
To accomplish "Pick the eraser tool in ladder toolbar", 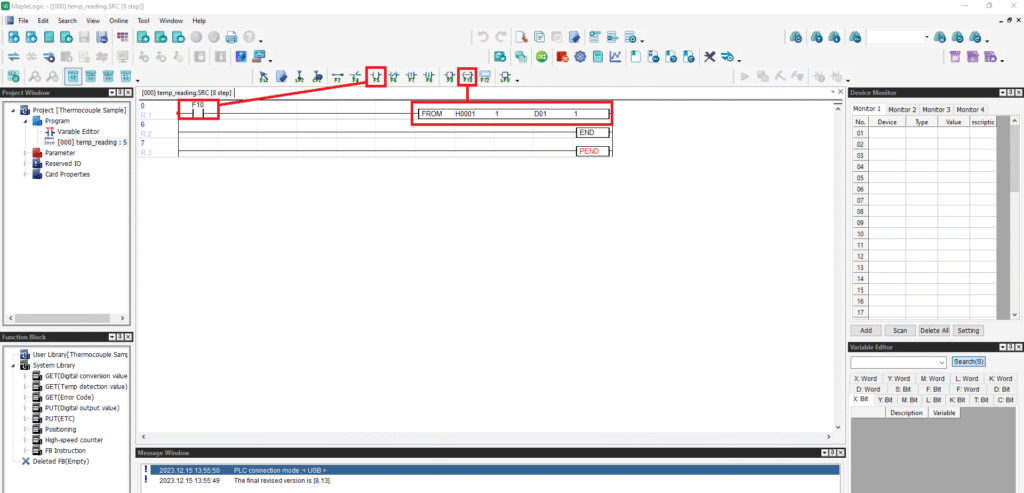I will [x=281, y=76].
